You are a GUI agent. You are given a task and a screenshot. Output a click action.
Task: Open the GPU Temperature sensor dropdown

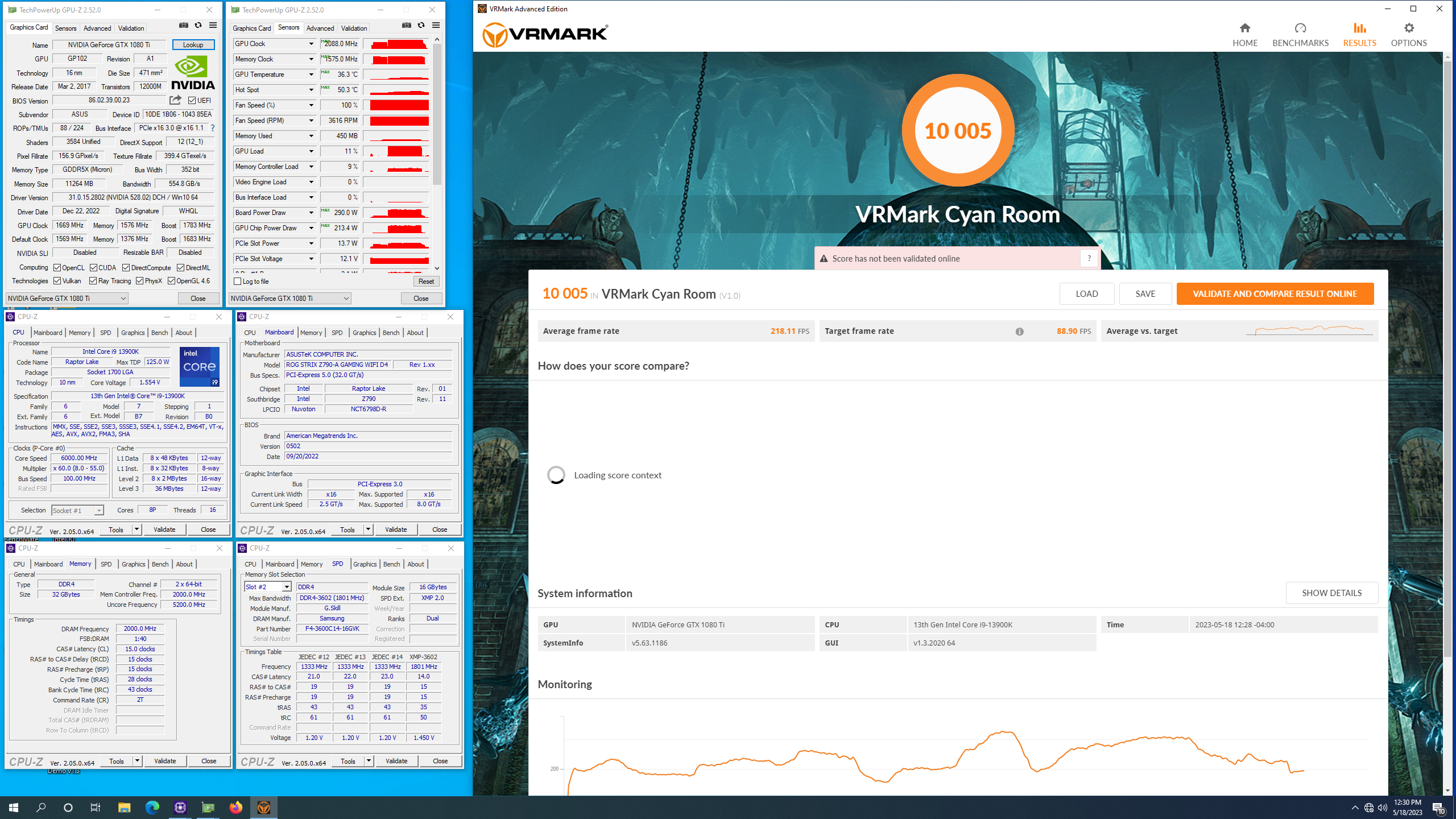[311, 75]
